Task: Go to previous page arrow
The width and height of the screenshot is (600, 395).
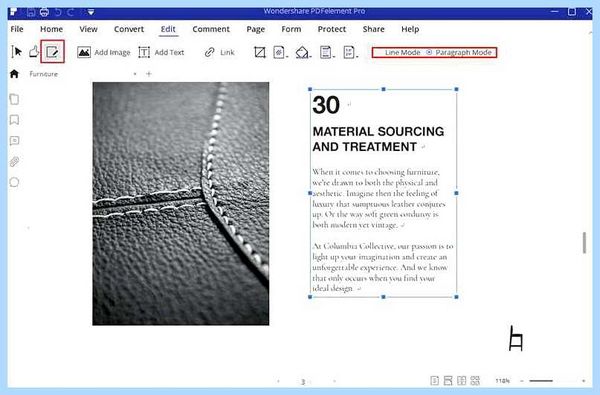Action: pyautogui.click(x=278, y=381)
